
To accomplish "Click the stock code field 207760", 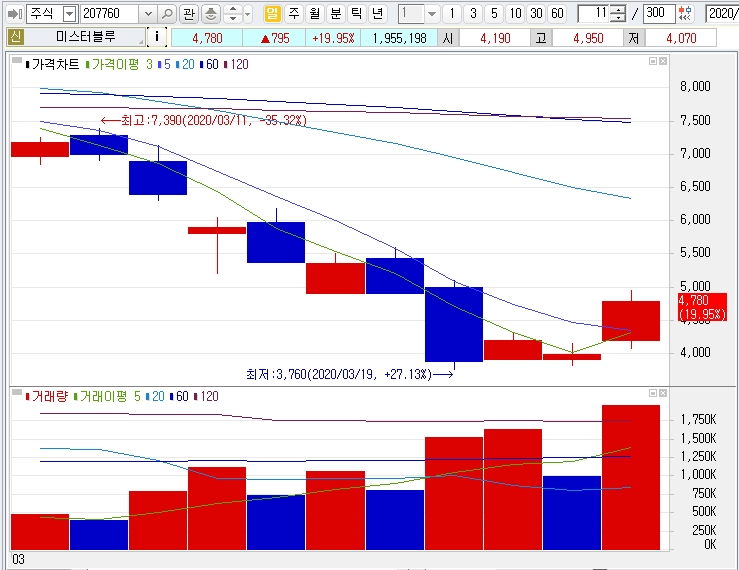I will (110, 14).
